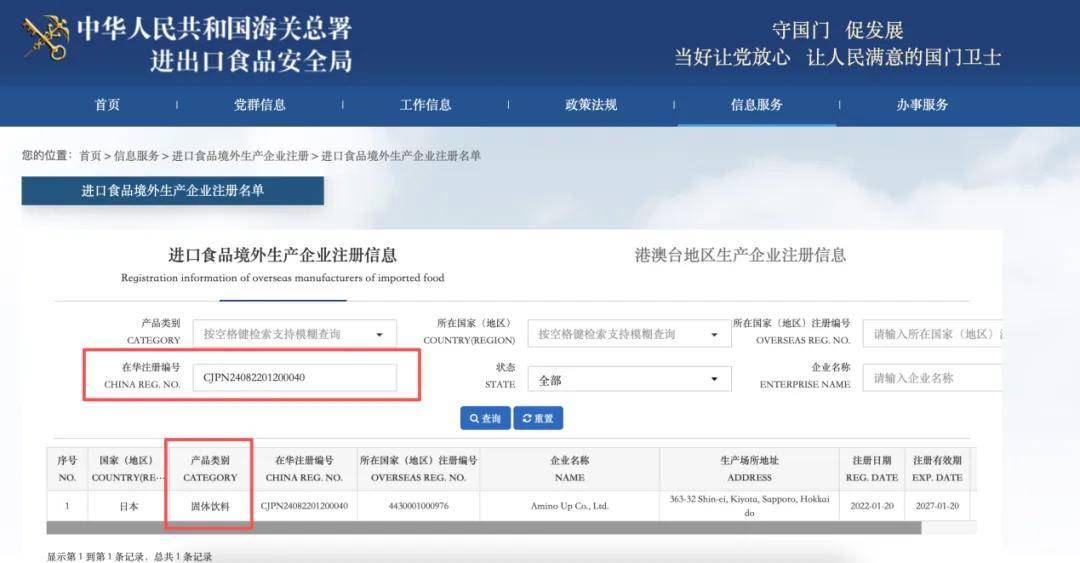Open 进口食品境外生产企业注册 breadcrumb link
Screen dimensions: 1080x563
[x=240, y=156]
